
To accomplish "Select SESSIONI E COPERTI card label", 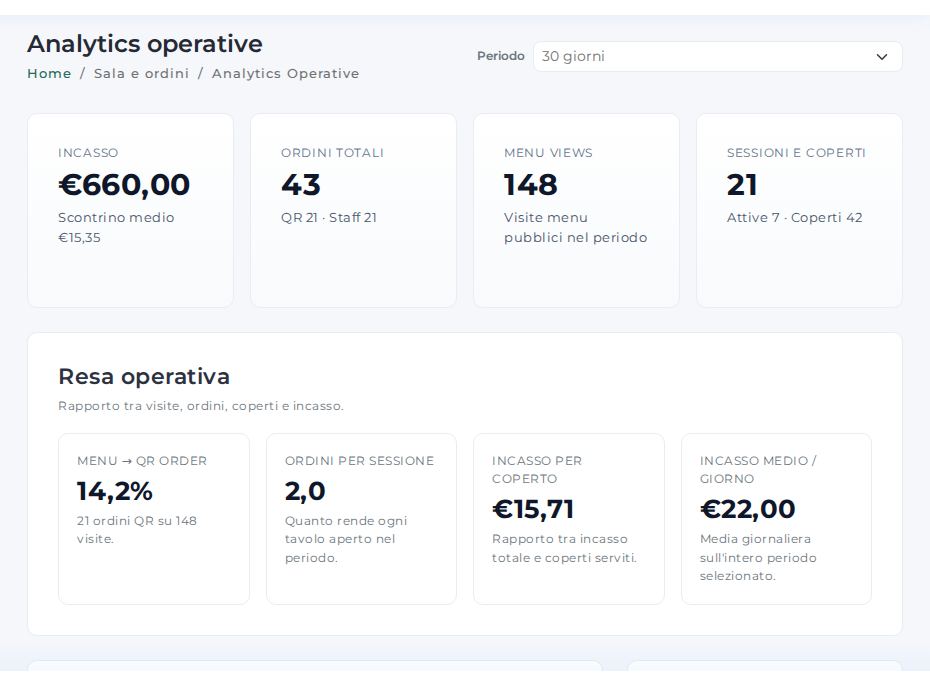I will 796,153.
